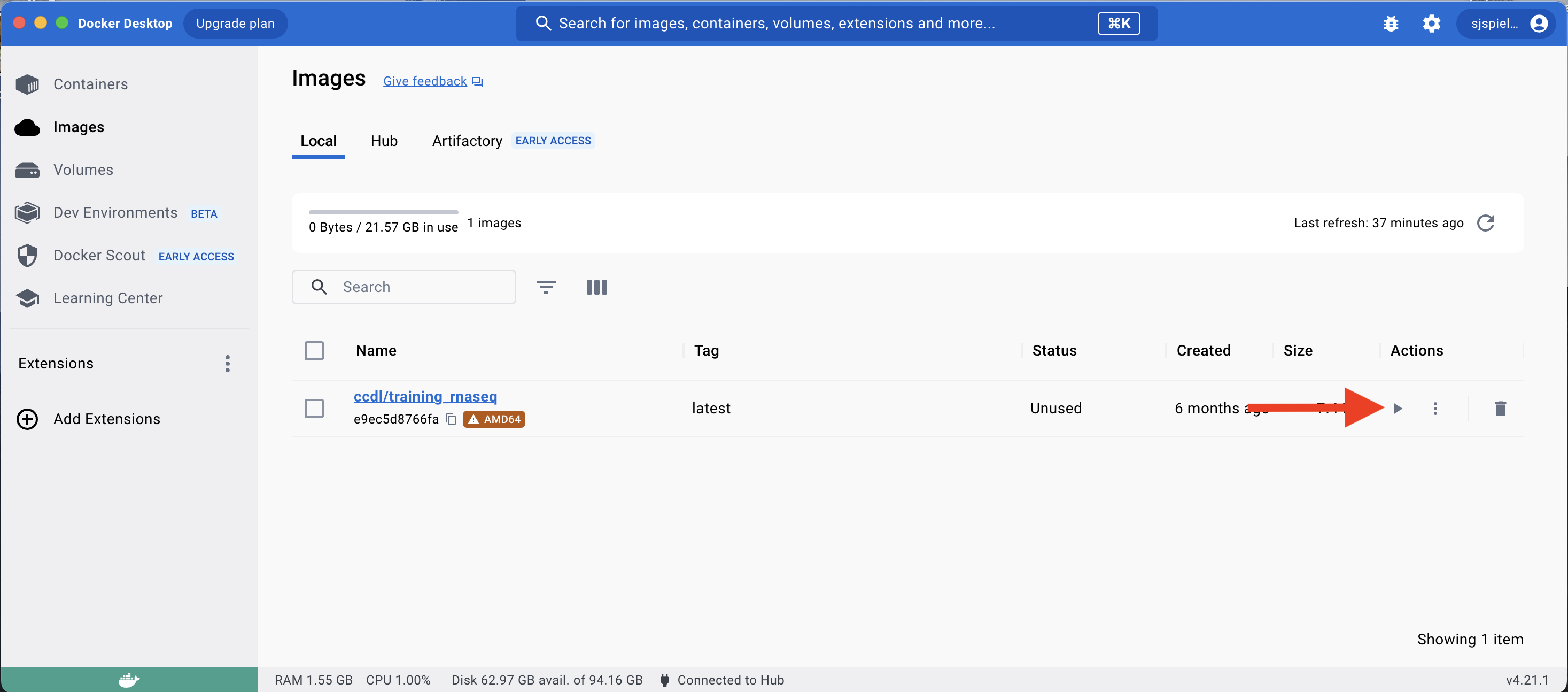Open Containers in the sidebar
Image resolution: width=1568 pixels, height=692 pixels.
[x=90, y=84]
